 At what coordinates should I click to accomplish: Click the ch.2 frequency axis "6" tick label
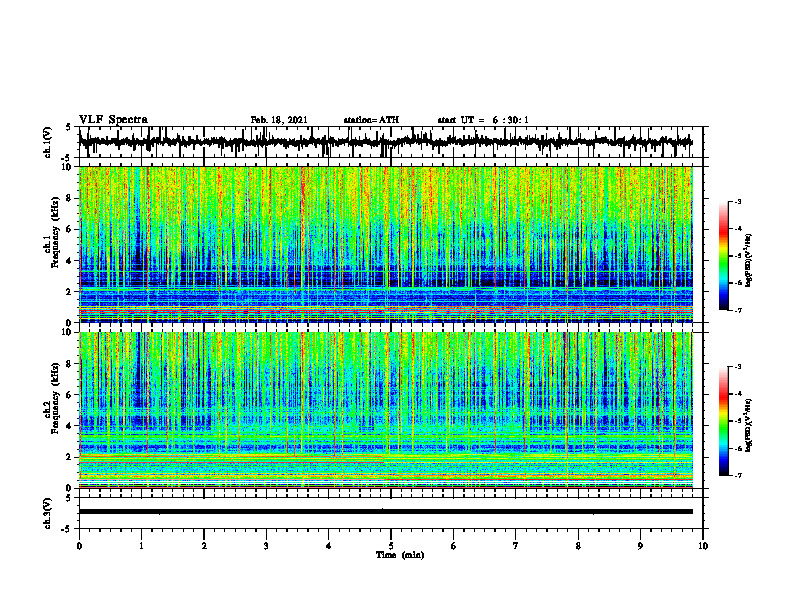69,395
